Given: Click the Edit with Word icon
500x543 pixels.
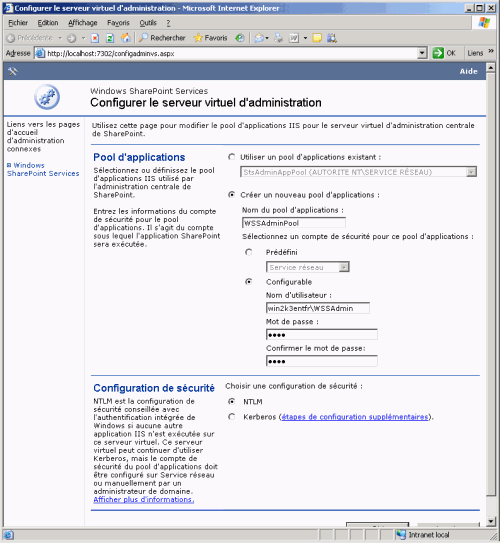Looking at the screenshot, I should 294,38.
